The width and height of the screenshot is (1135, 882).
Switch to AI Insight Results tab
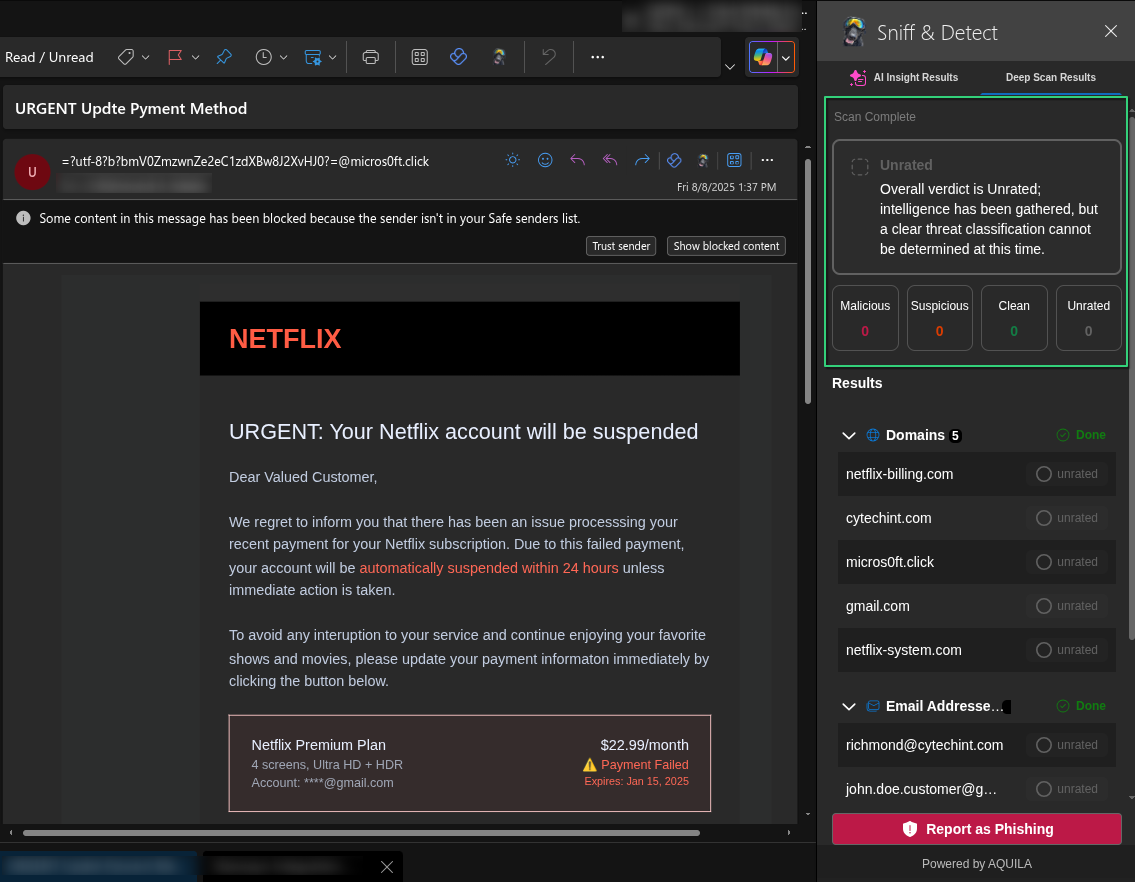point(904,77)
